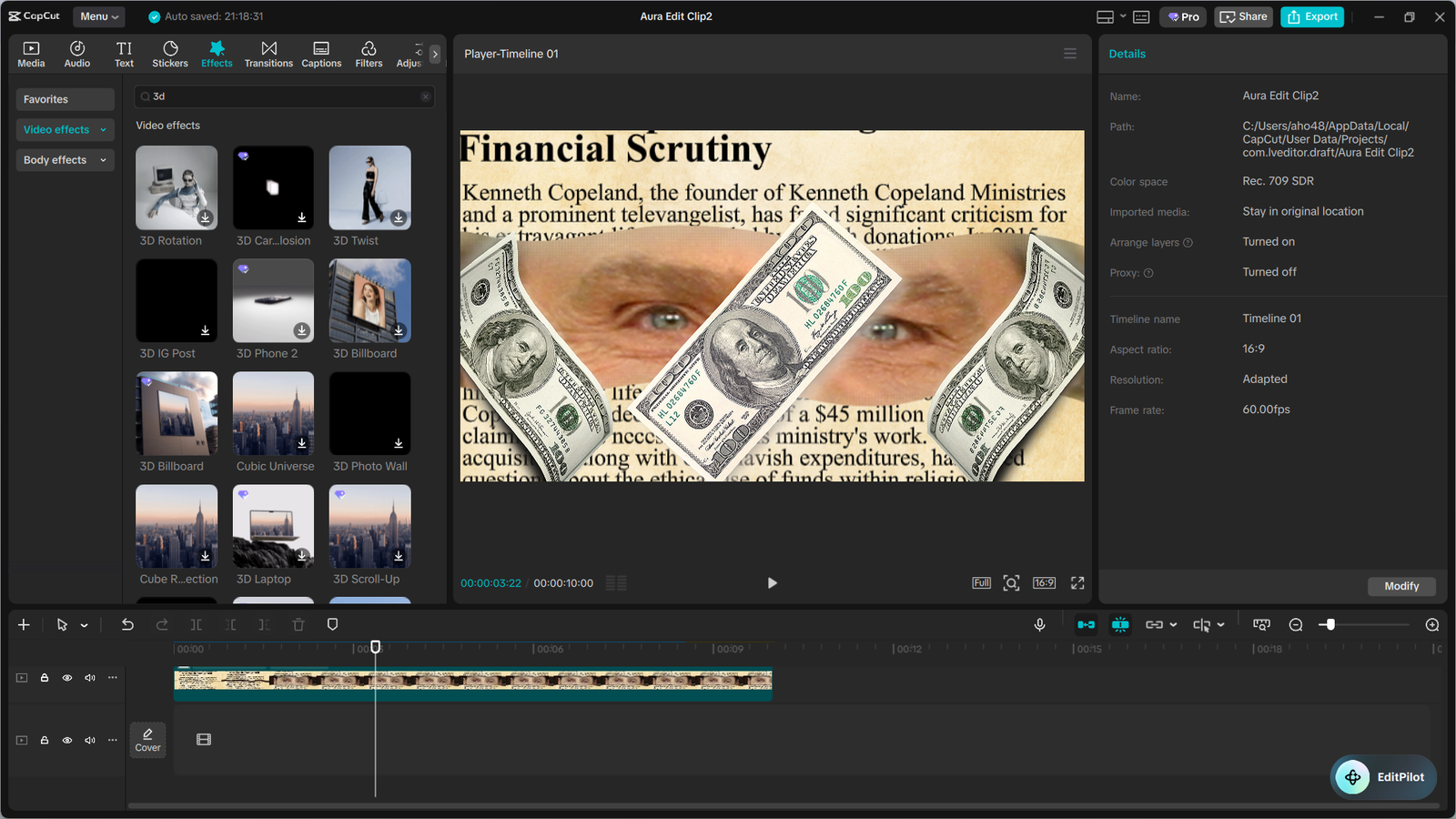Select the 3D Billboard effect thumbnail
Viewport: 1456px width, 819px height.
tap(369, 301)
